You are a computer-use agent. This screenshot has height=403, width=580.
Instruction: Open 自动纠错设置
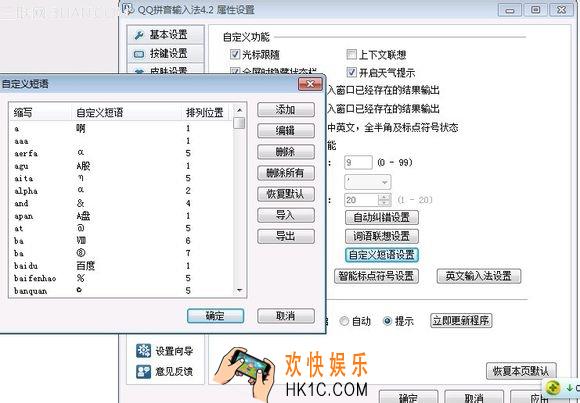coord(382,218)
